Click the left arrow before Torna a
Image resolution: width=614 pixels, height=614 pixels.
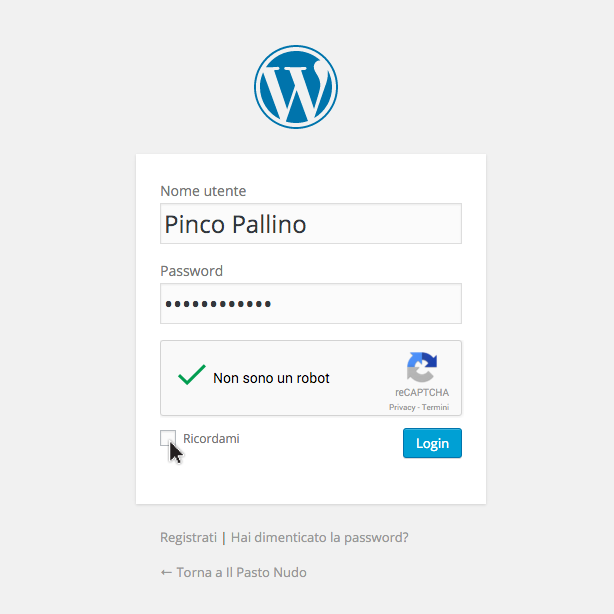(x=166, y=572)
